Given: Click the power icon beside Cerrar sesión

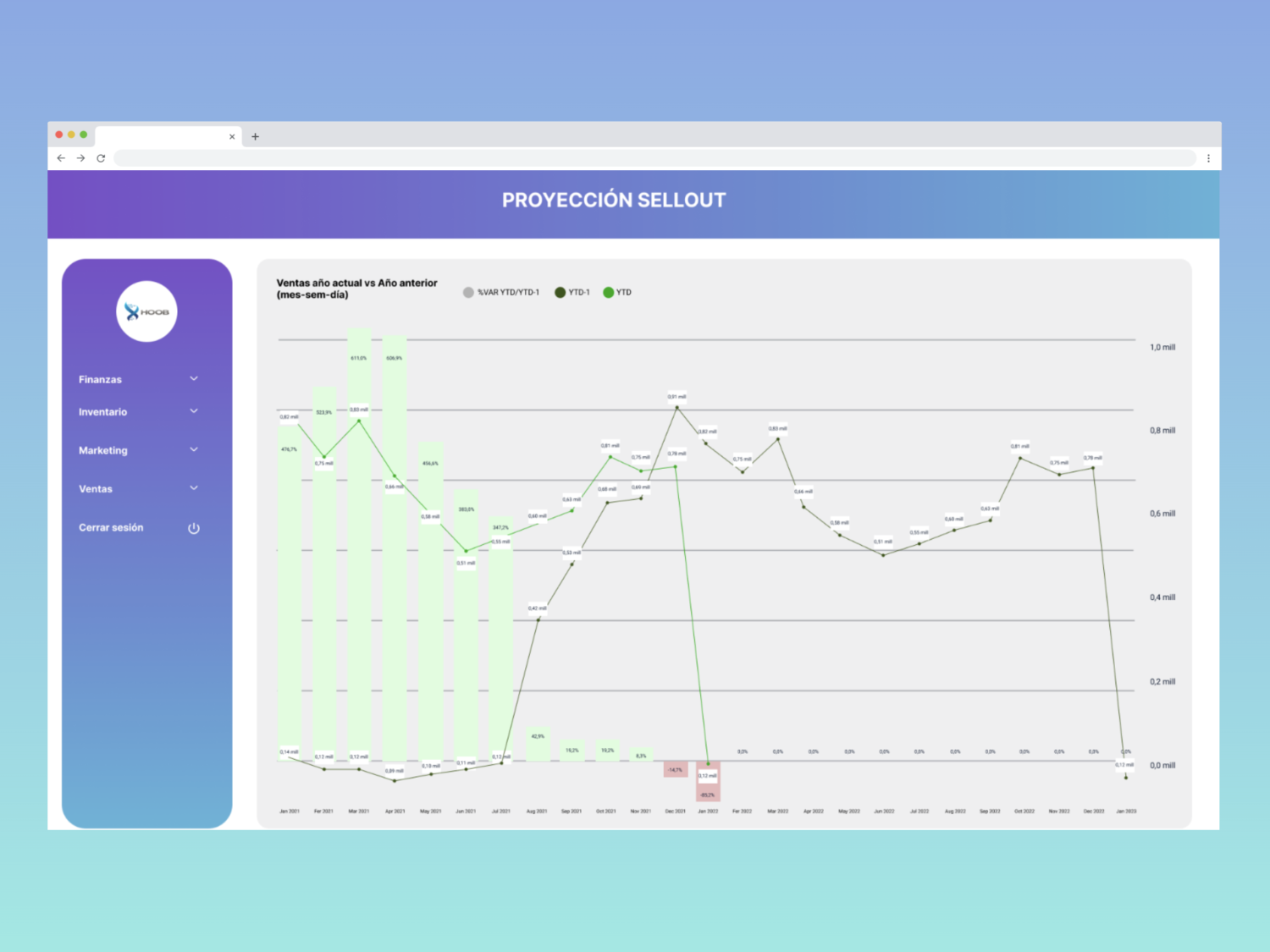Looking at the screenshot, I should 194,528.
